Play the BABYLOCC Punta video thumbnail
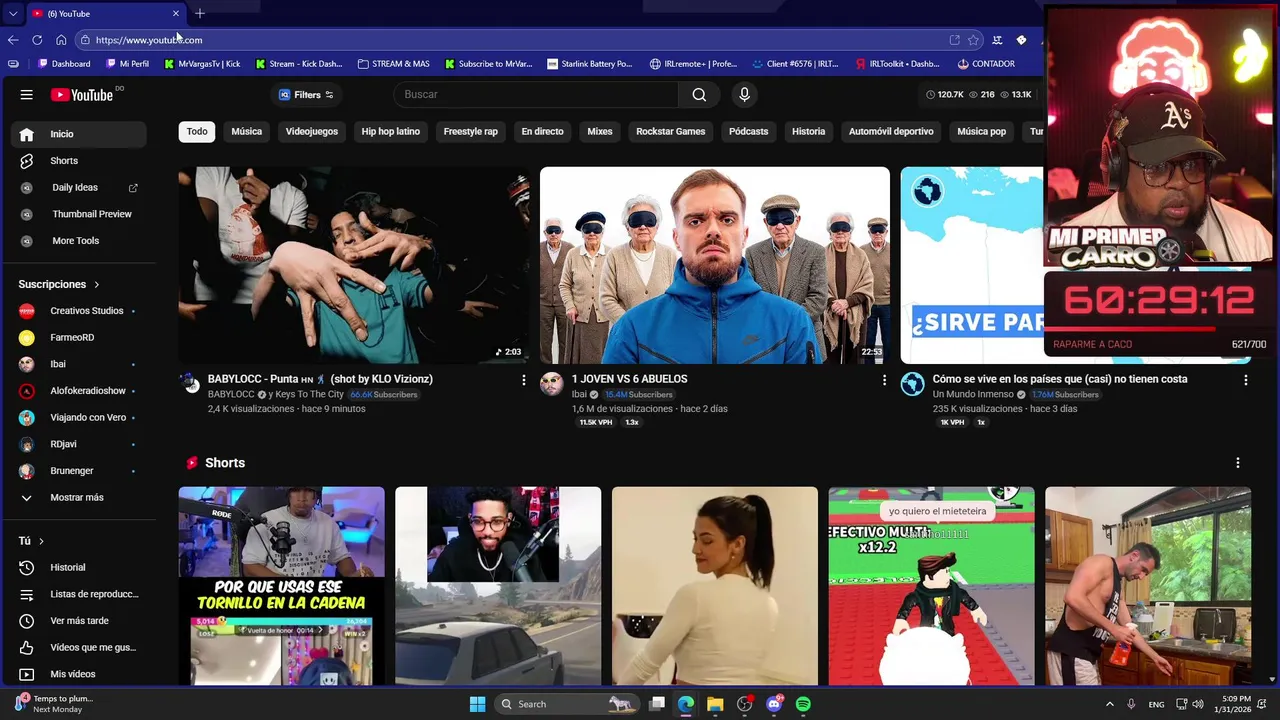 [x=353, y=265]
